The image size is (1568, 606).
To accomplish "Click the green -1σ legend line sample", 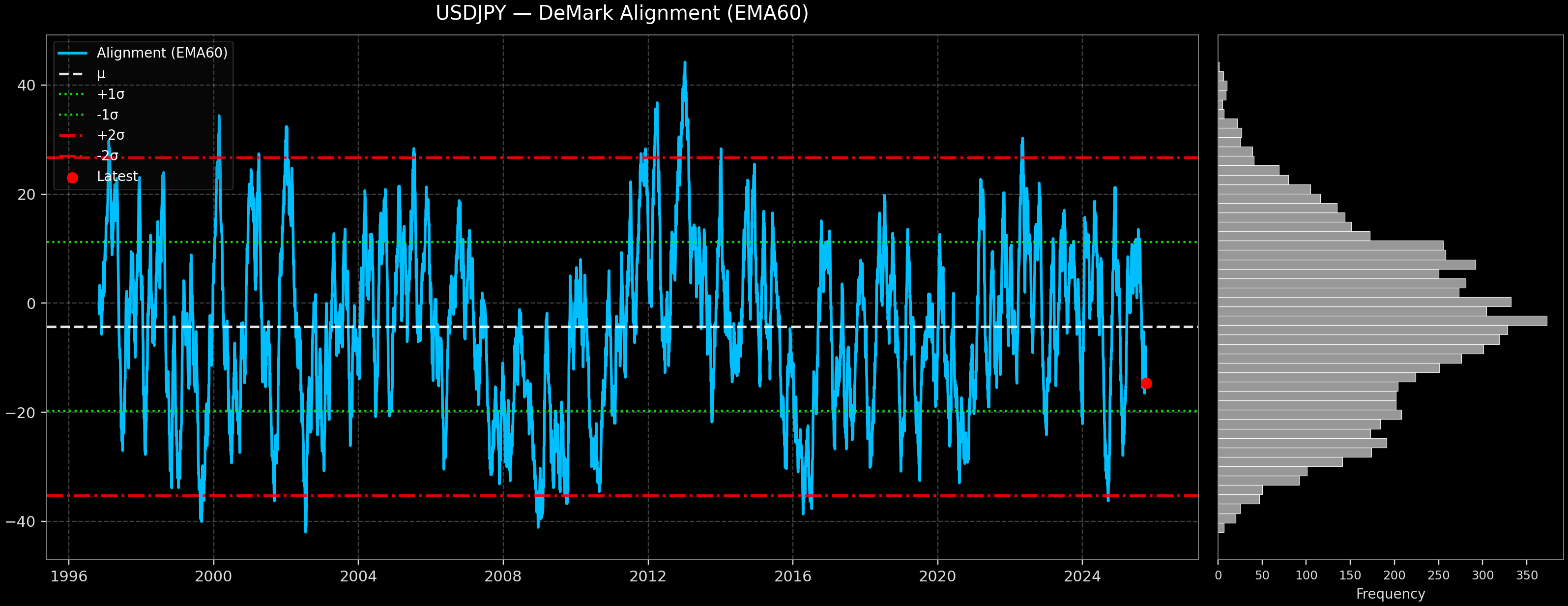I will (72, 115).
